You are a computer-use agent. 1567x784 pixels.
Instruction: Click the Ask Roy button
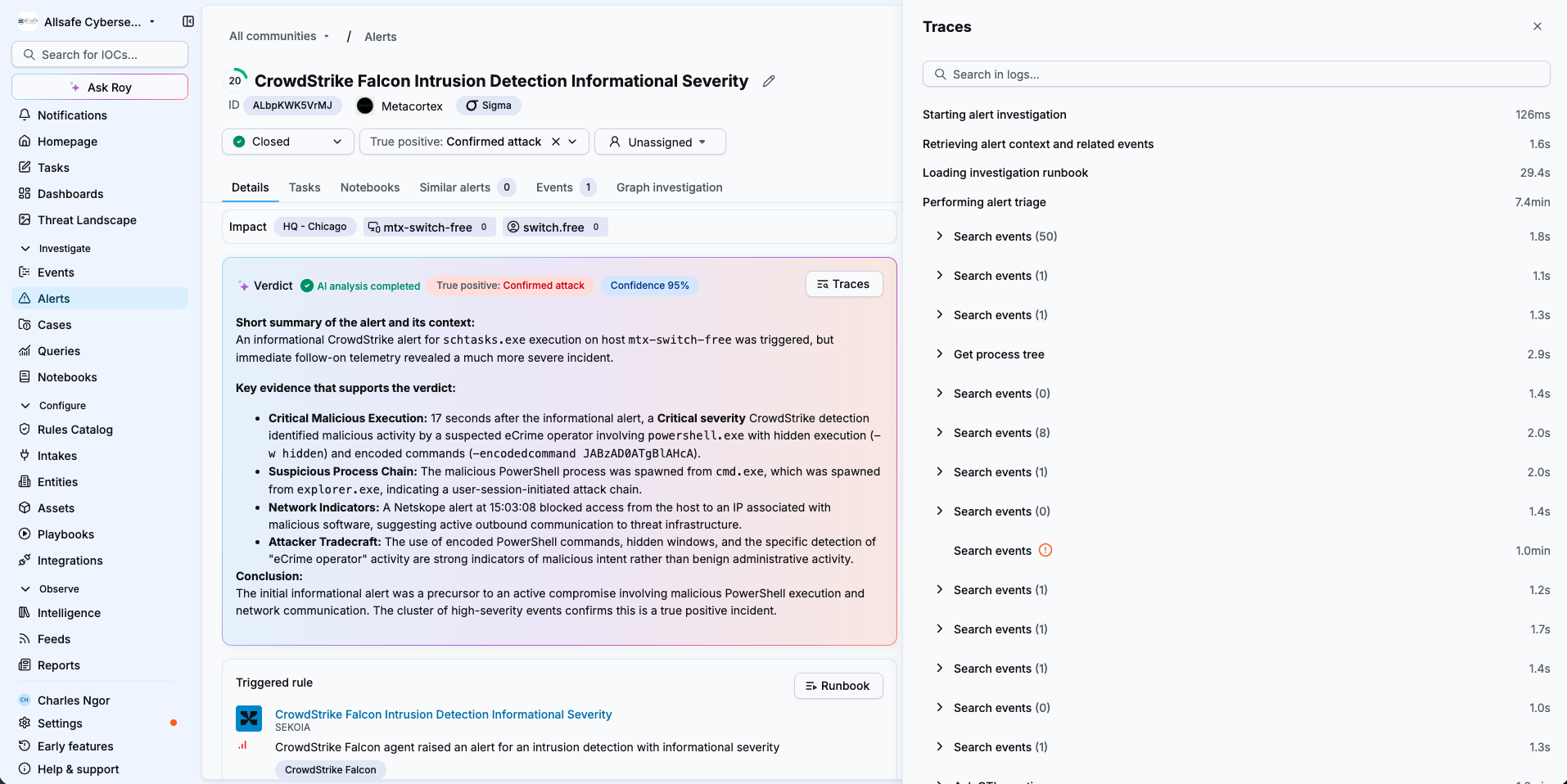[100, 87]
